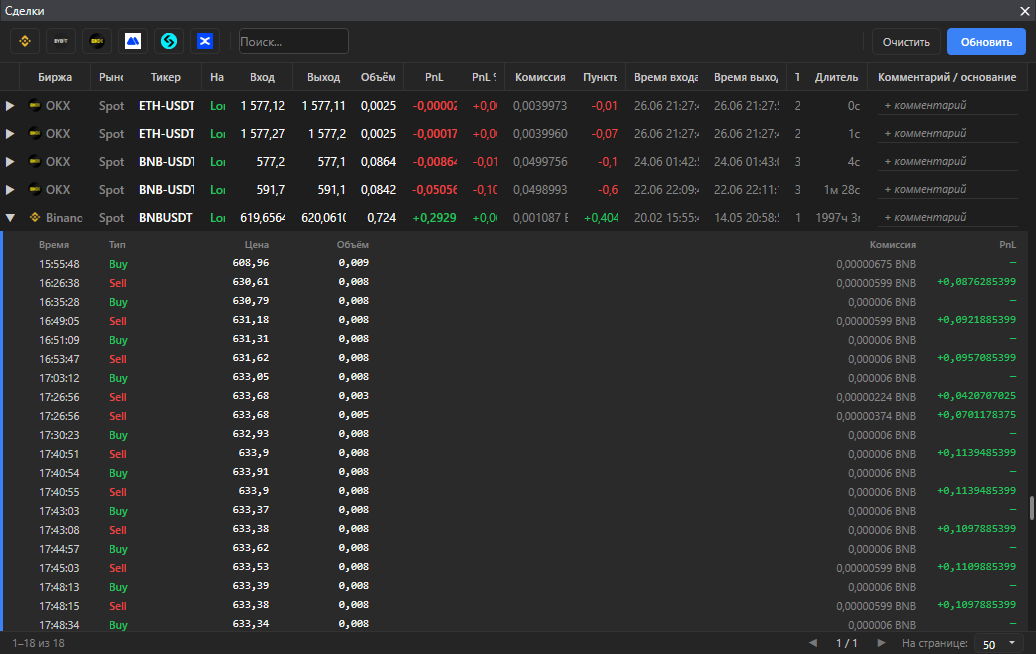Sort by the Длитель column header
This screenshot has height=654, width=1036.
pos(836,77)
